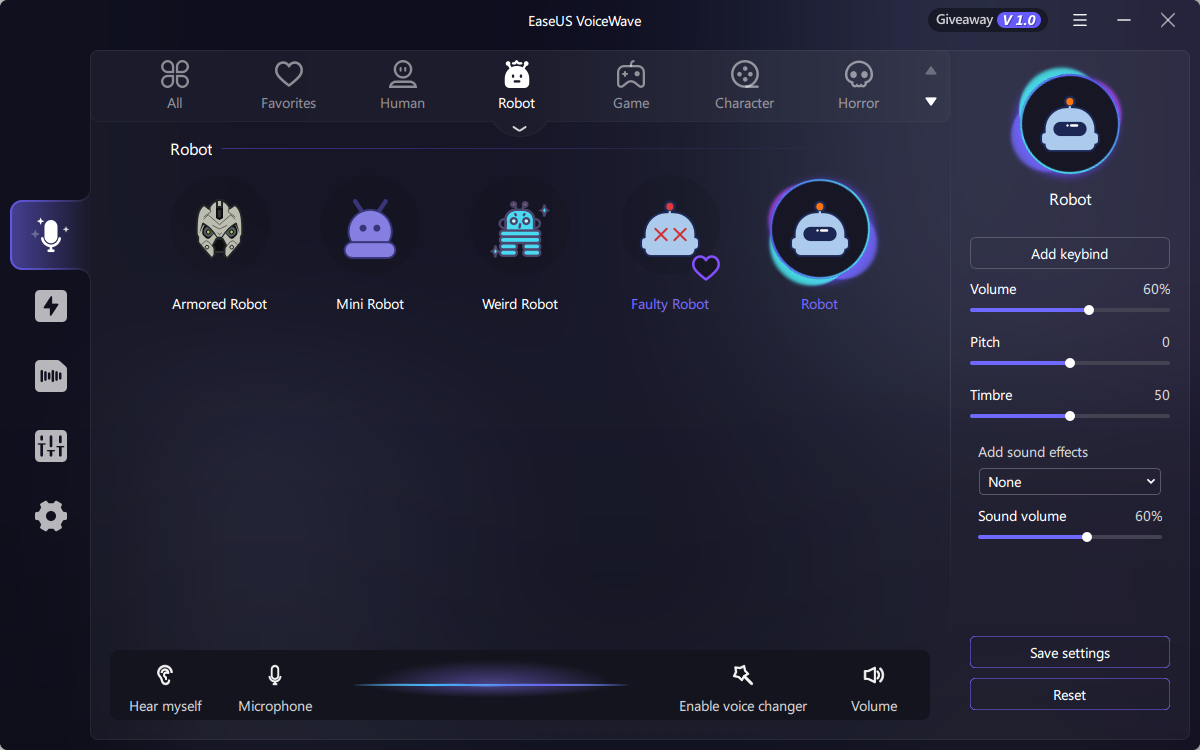Select the Armored Robot voice
The image size is (1200, 750).
(220, 229)
